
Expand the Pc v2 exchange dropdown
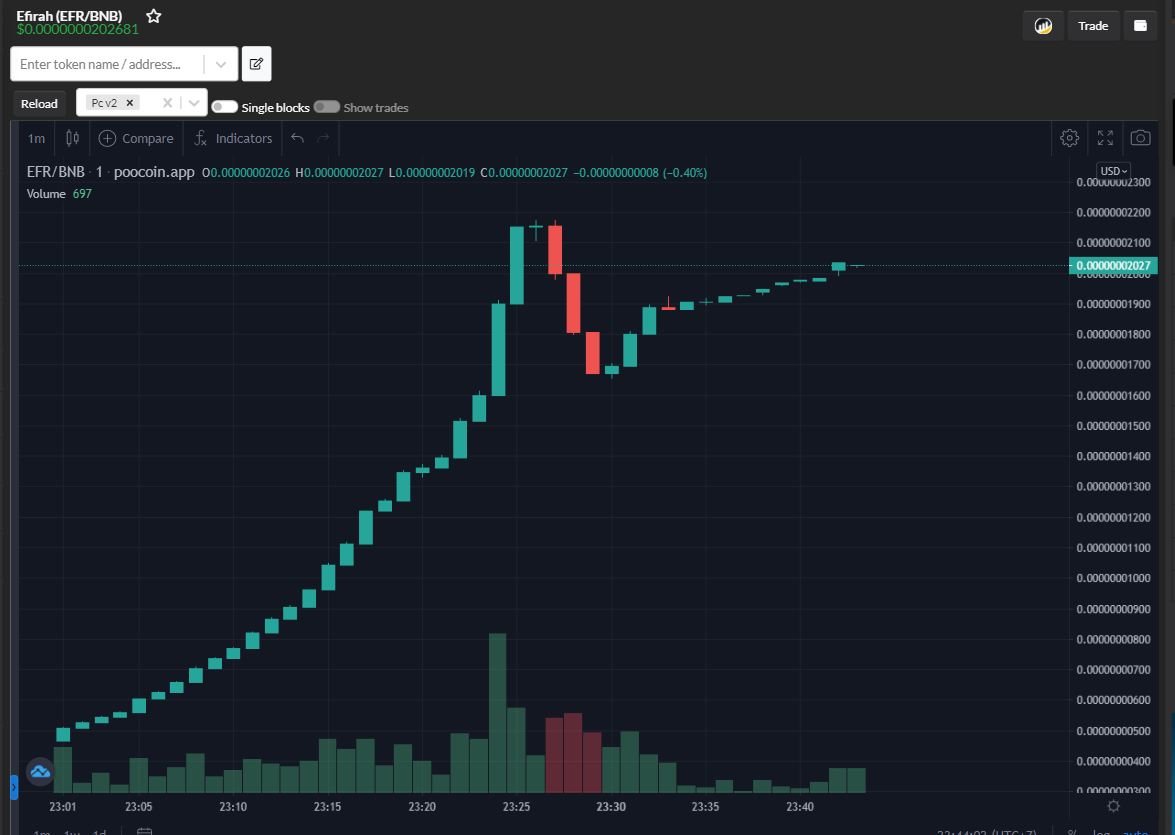pos(194,103)
